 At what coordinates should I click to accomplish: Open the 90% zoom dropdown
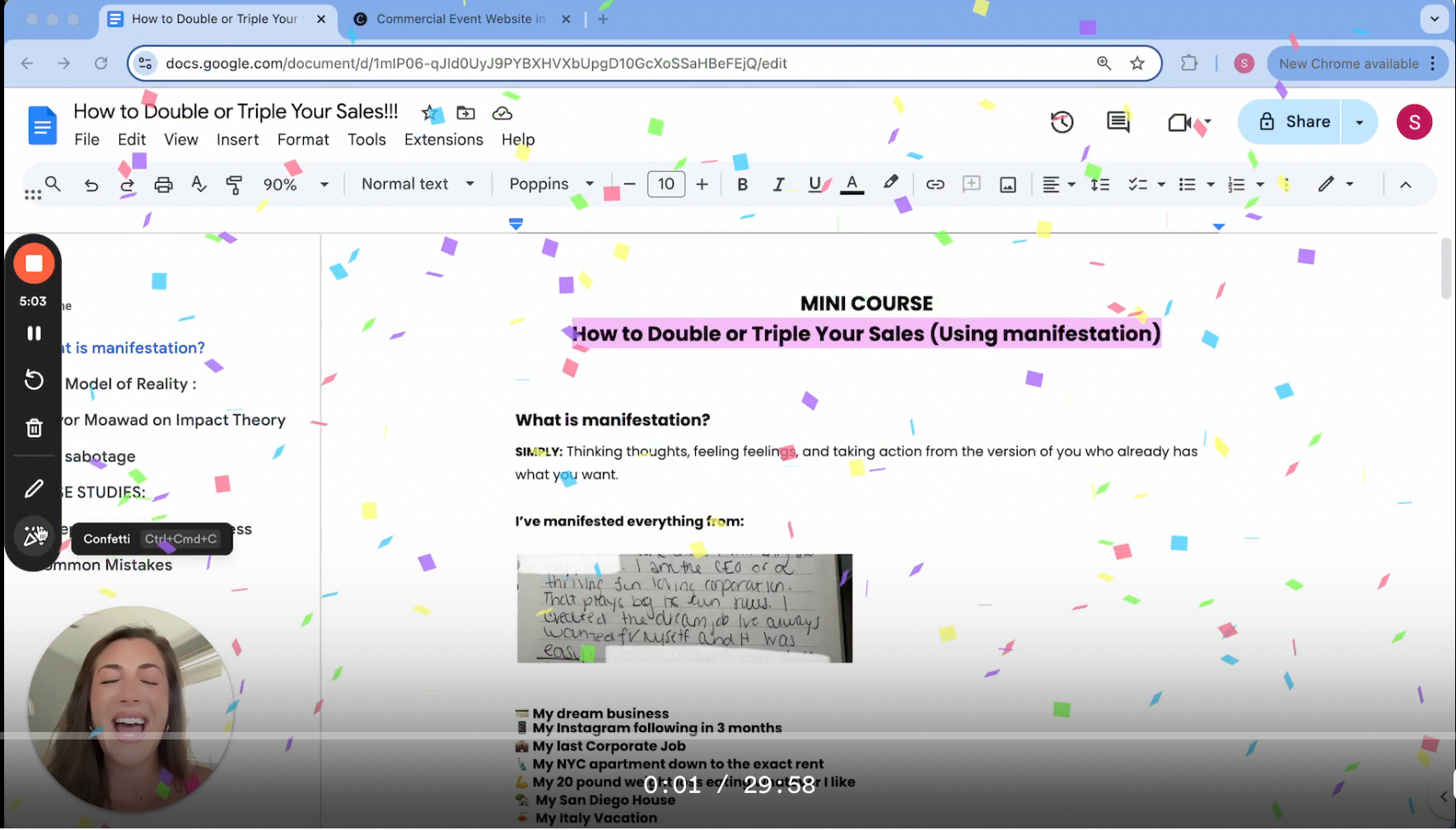296,184
